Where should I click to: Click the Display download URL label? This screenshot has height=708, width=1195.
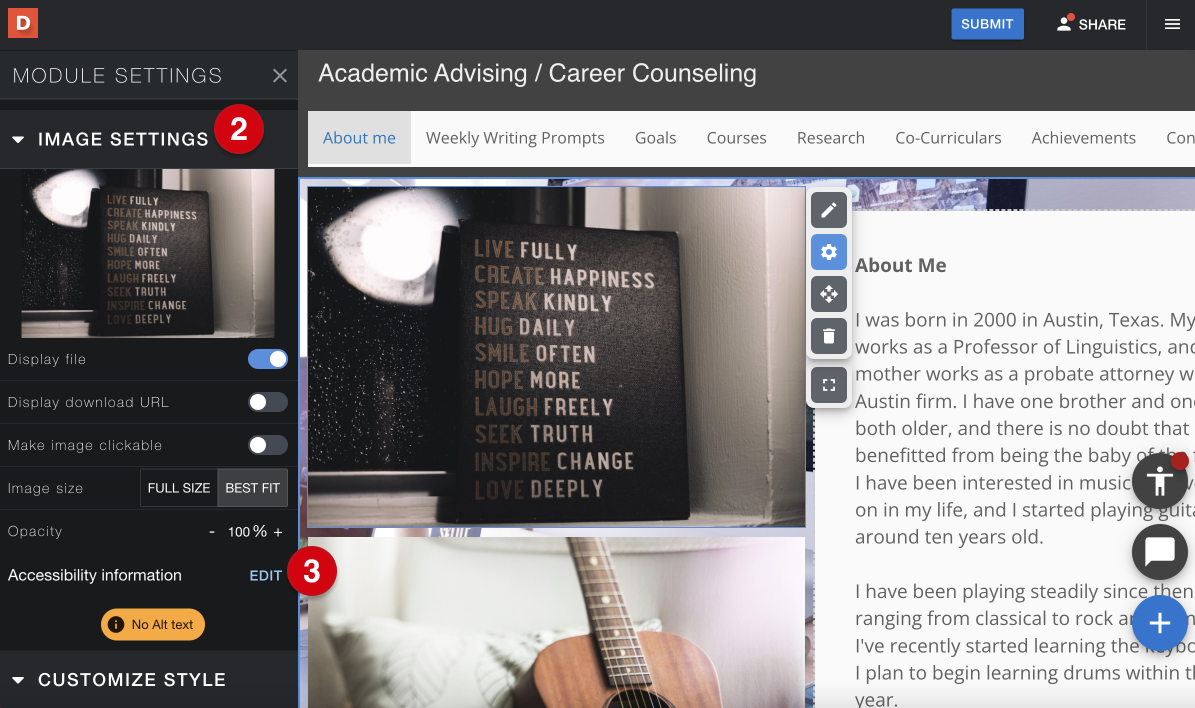[88, 402]
